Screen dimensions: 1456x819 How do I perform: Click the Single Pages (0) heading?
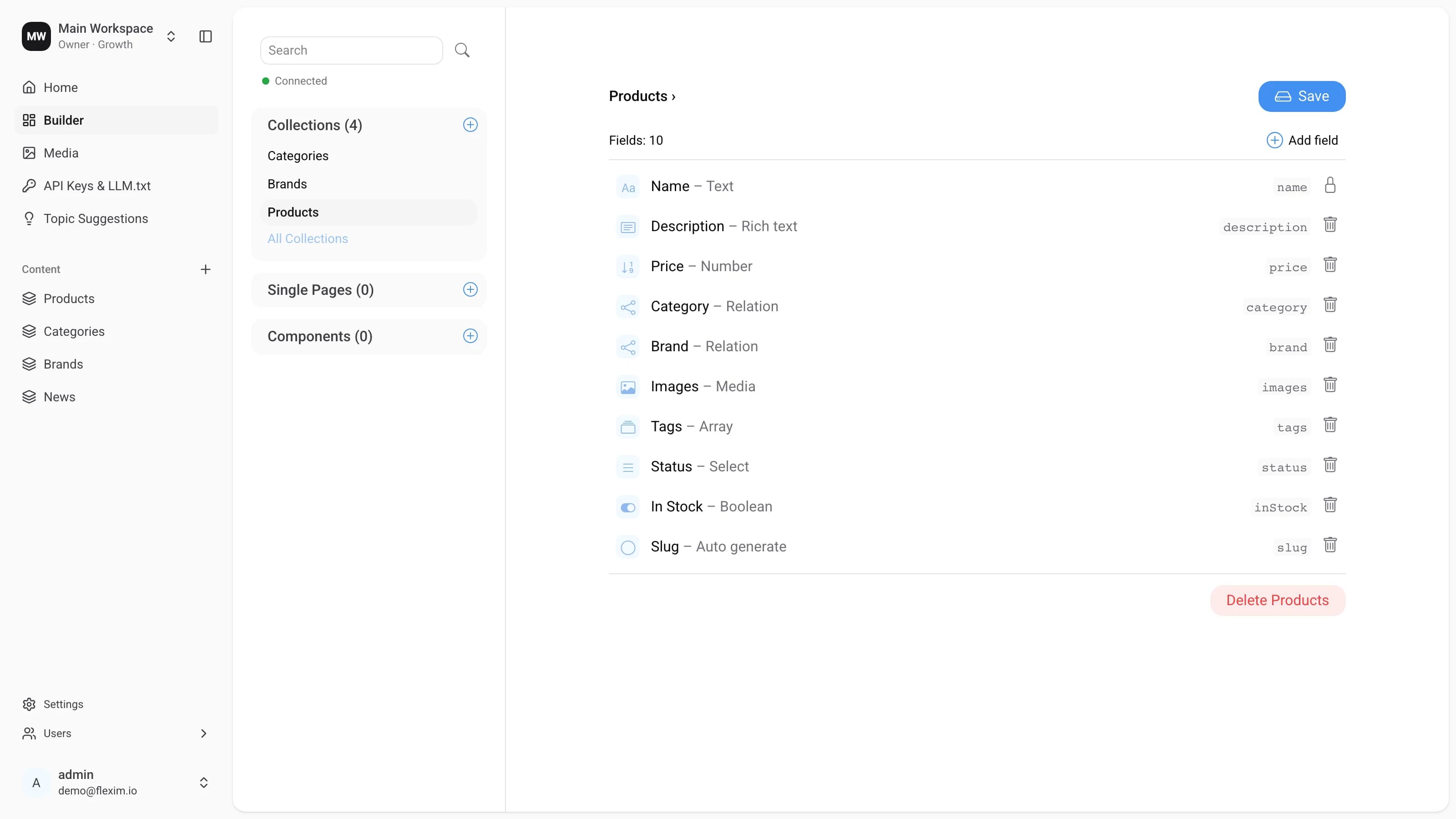click(x=320, y=290)
